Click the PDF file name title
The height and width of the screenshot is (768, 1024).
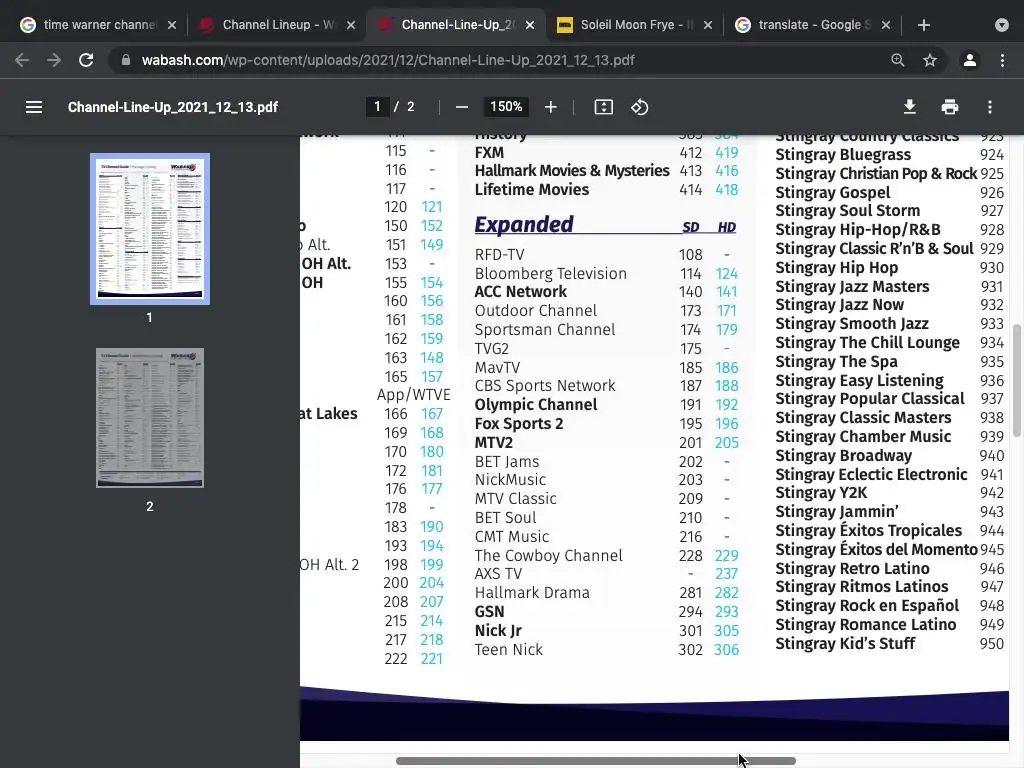point(172,107)
